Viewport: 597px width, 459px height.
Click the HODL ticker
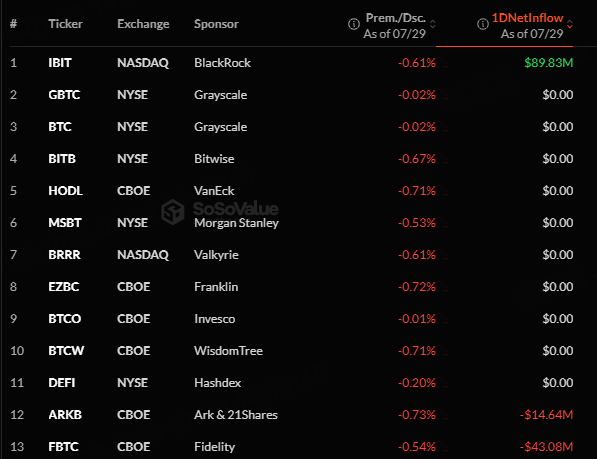65,191
